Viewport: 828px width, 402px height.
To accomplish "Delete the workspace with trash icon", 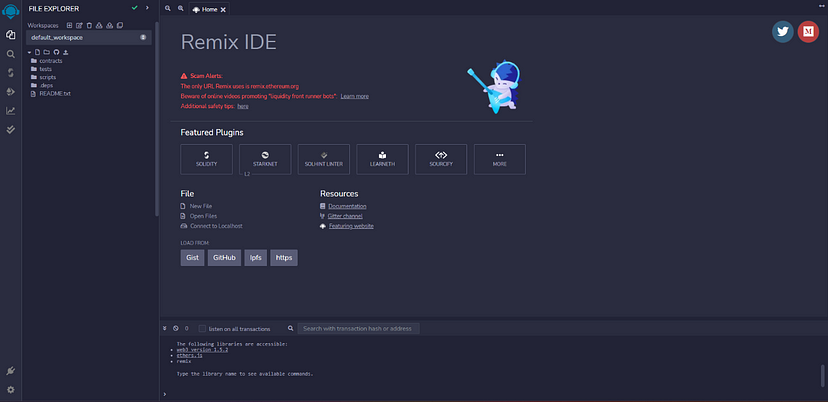I will pyautogui.click(x=89, y=25).
